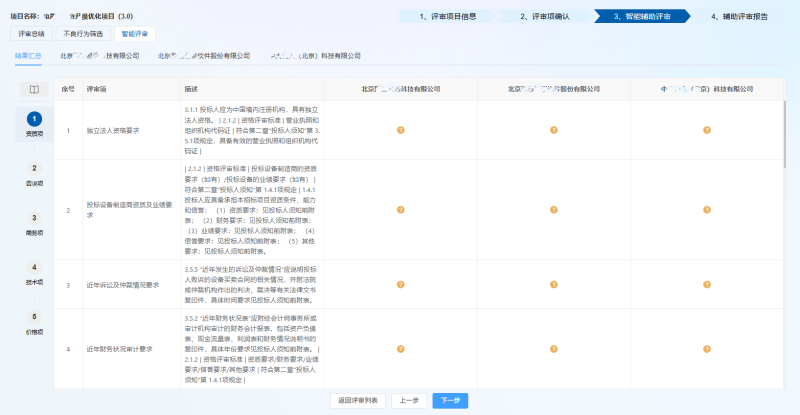Click the 序号 column header
Viewport: 800px width, 415px height.
[68, 89]
